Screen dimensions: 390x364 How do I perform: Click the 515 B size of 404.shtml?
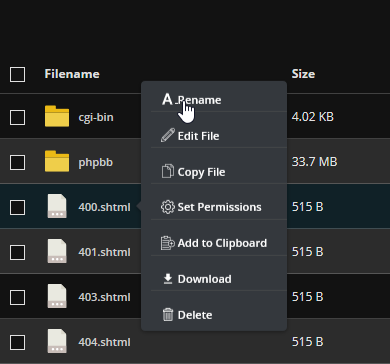(308, 342)
